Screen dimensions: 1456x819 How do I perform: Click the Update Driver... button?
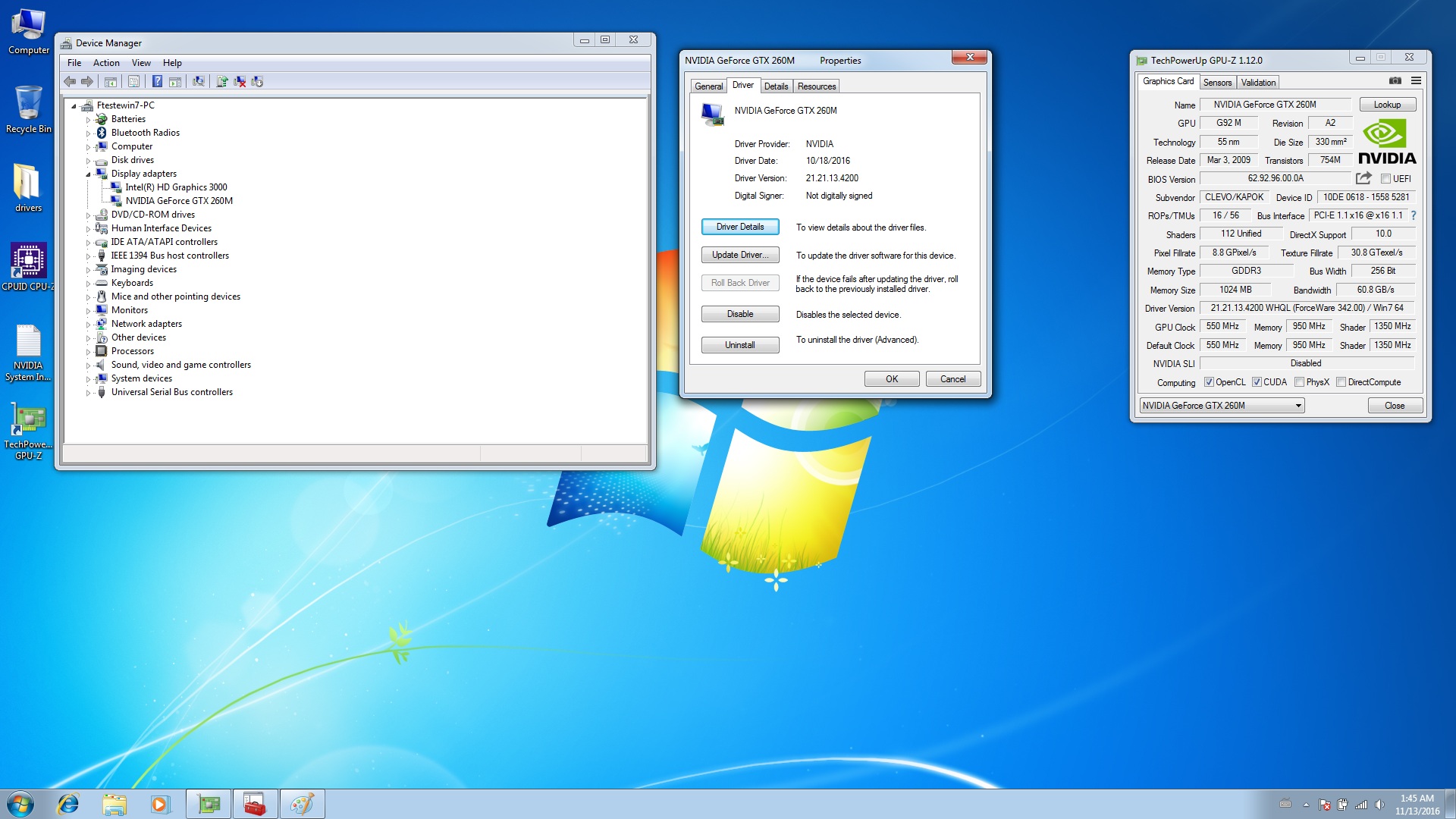[x=740, y=255]
